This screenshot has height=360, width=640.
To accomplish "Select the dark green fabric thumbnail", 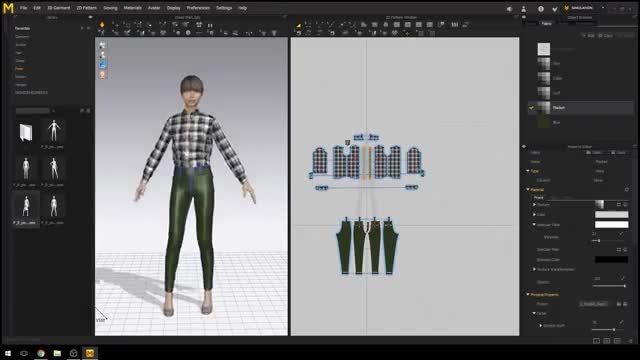I will pos(544,122).
